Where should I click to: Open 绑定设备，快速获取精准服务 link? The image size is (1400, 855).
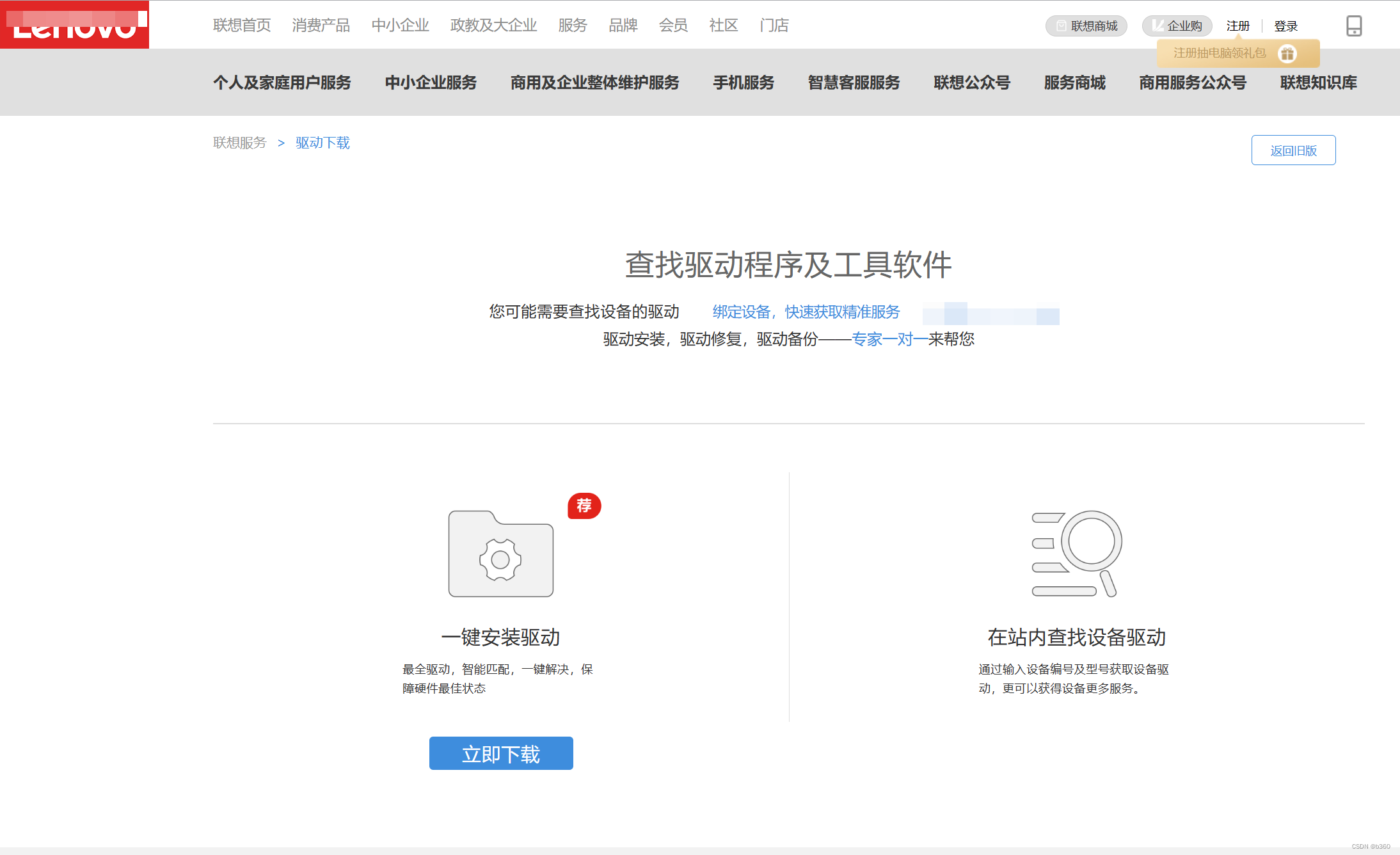[806, 312]
